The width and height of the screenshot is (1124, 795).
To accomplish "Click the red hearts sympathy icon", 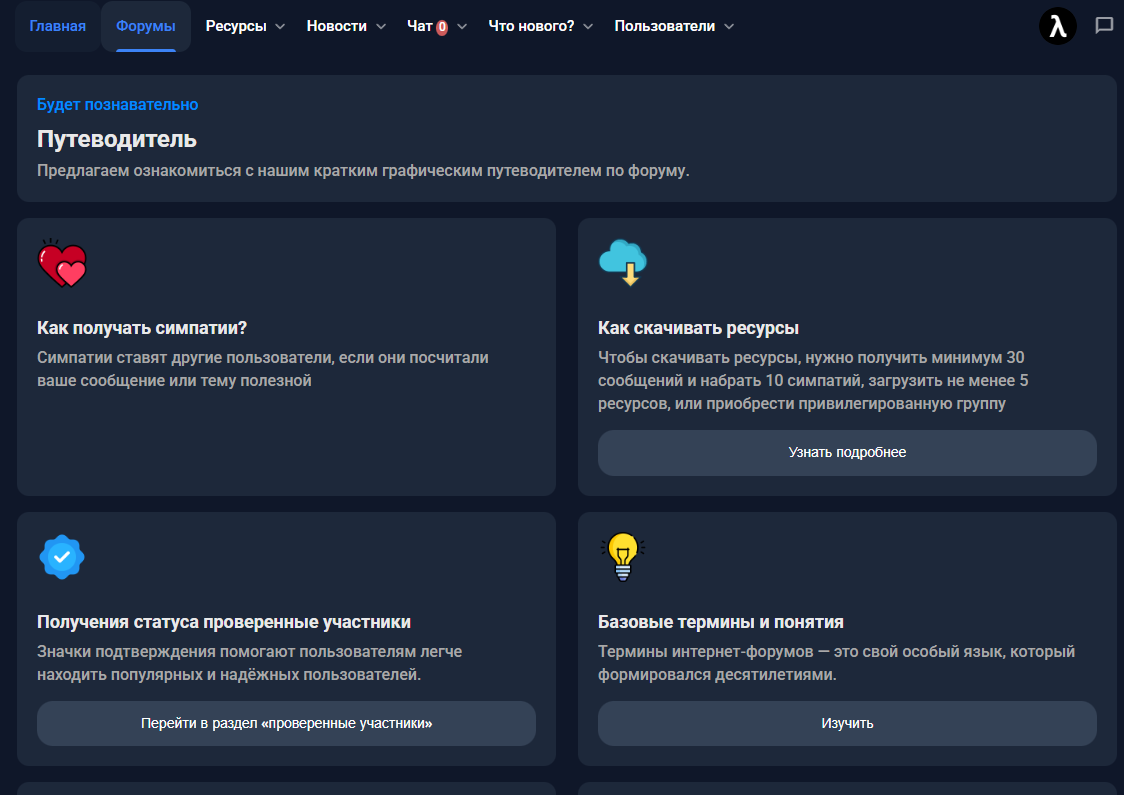I will coord(62,265).
